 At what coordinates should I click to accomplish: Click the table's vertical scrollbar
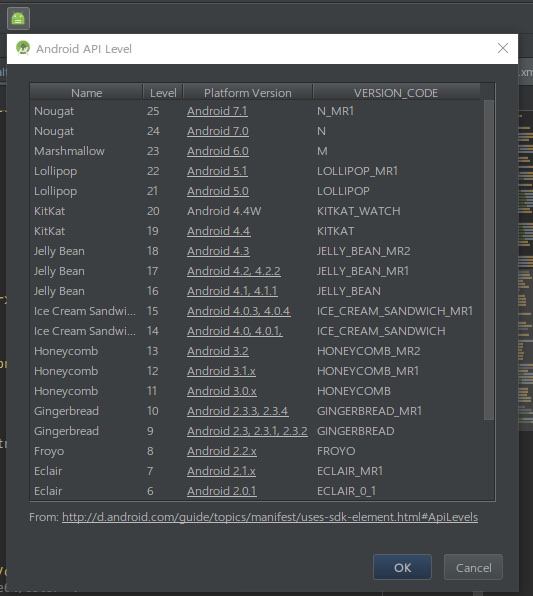tap(489, 260)
